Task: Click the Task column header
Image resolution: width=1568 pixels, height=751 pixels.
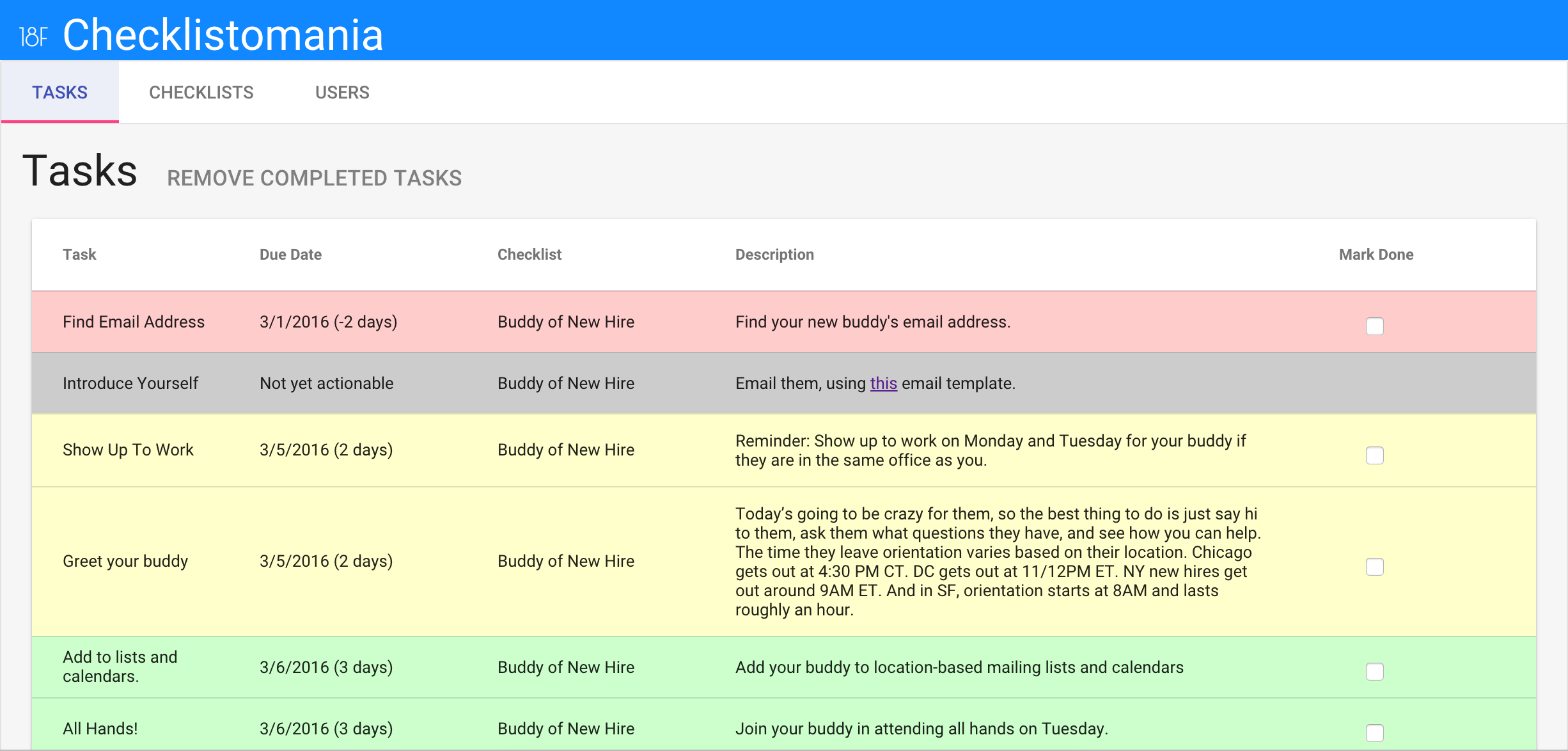Action: click(x=79, y=255)
